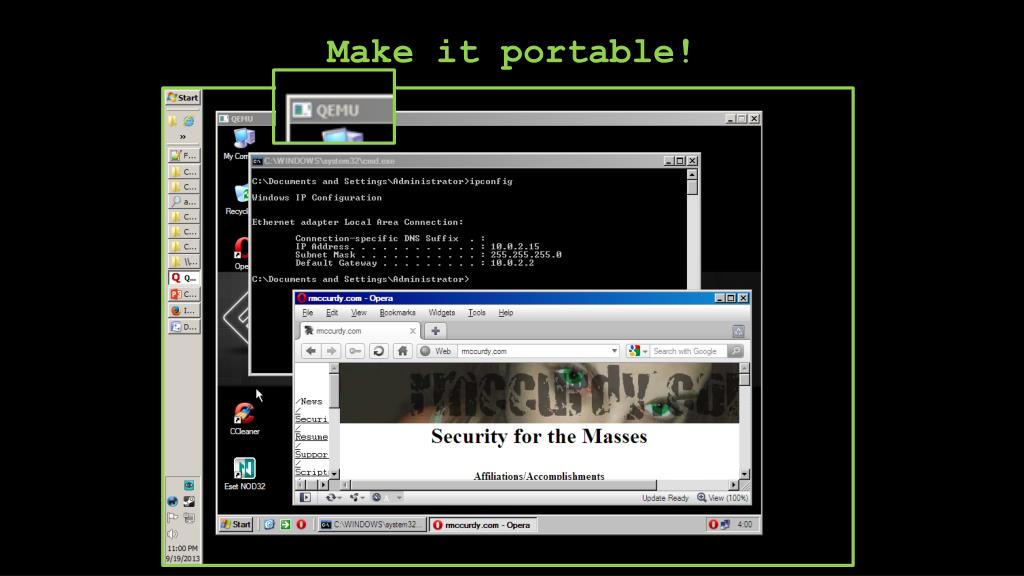
Task: Select Recycle Bin desktop icon in QEMU
Action: tap(238, 199)
